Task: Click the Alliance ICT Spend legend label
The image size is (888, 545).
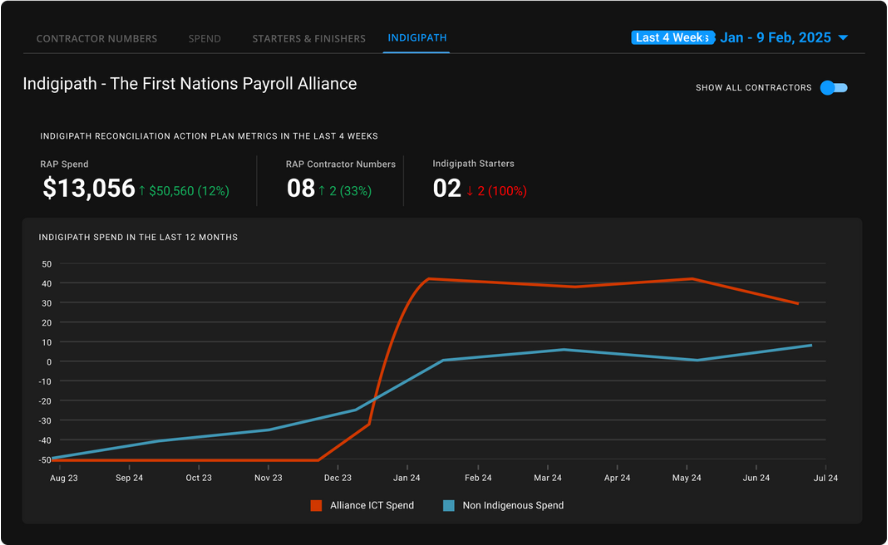Action: pos(372,505)
